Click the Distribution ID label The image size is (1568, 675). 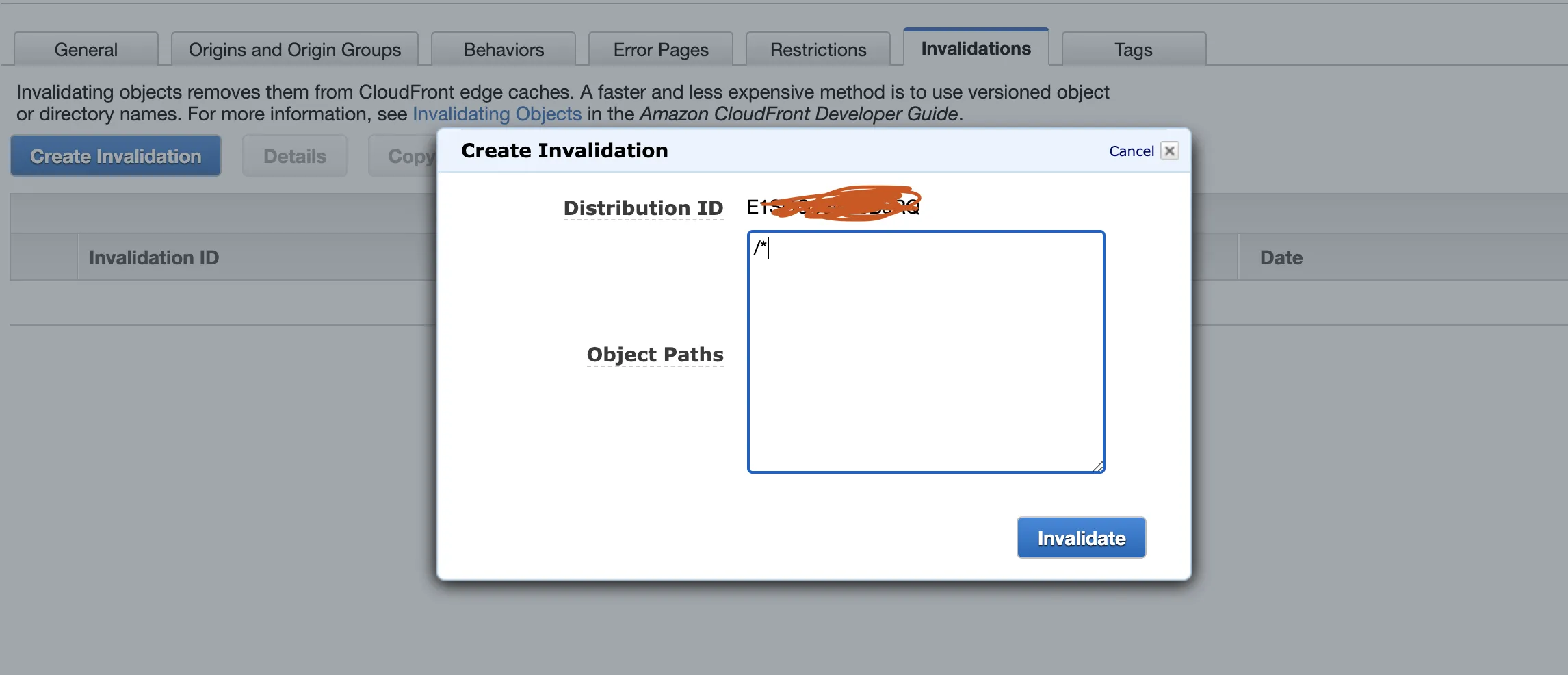pyautogui.click(x=643, y=207)
